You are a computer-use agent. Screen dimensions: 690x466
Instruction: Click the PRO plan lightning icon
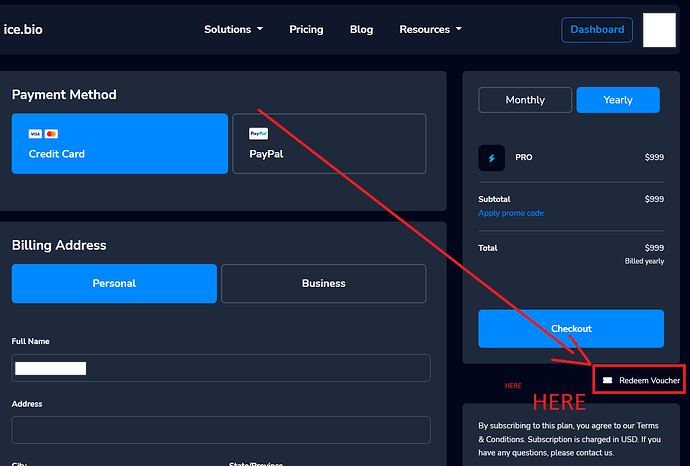click(x=492, y=157)
